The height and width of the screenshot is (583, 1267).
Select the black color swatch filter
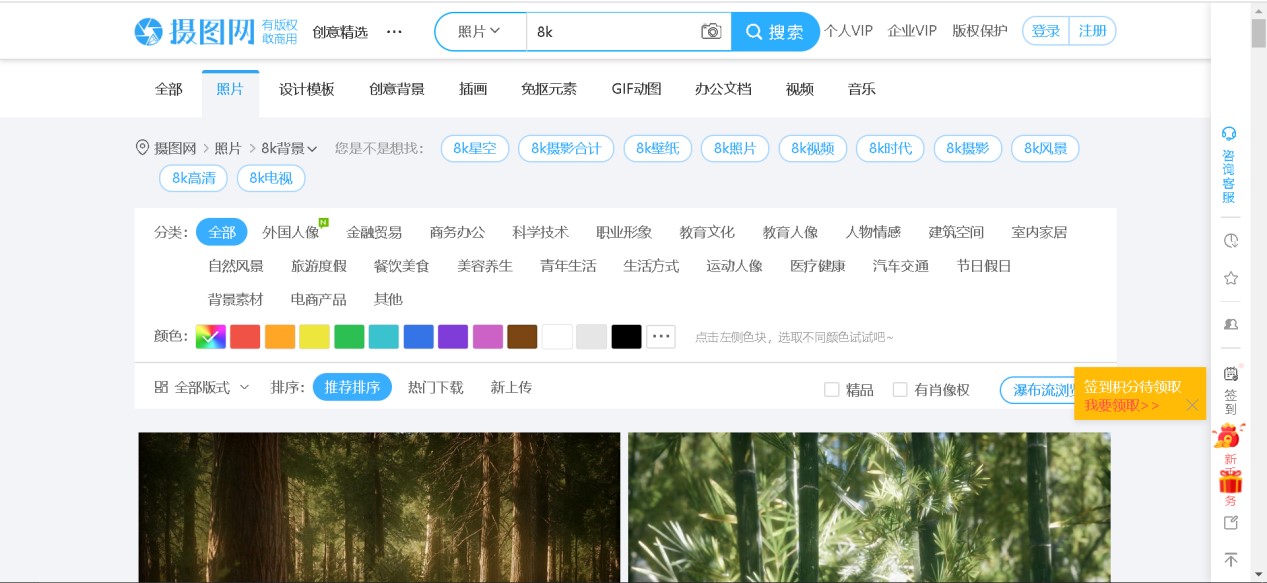click(626, 337)
